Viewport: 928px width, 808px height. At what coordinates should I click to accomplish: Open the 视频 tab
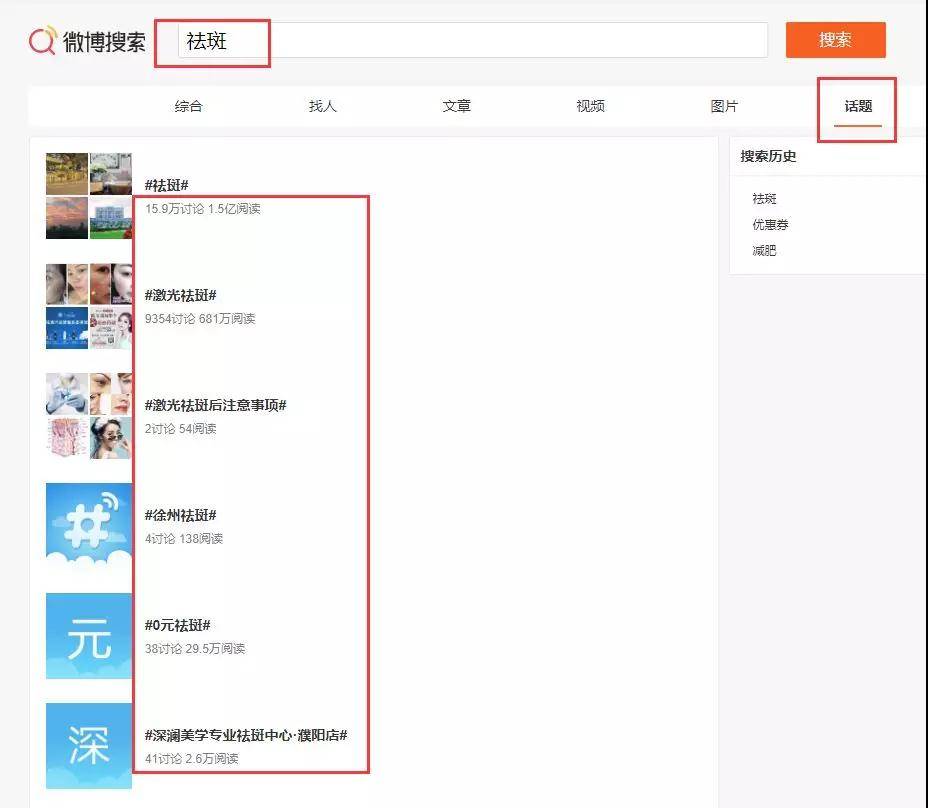[x=591, y=107]
